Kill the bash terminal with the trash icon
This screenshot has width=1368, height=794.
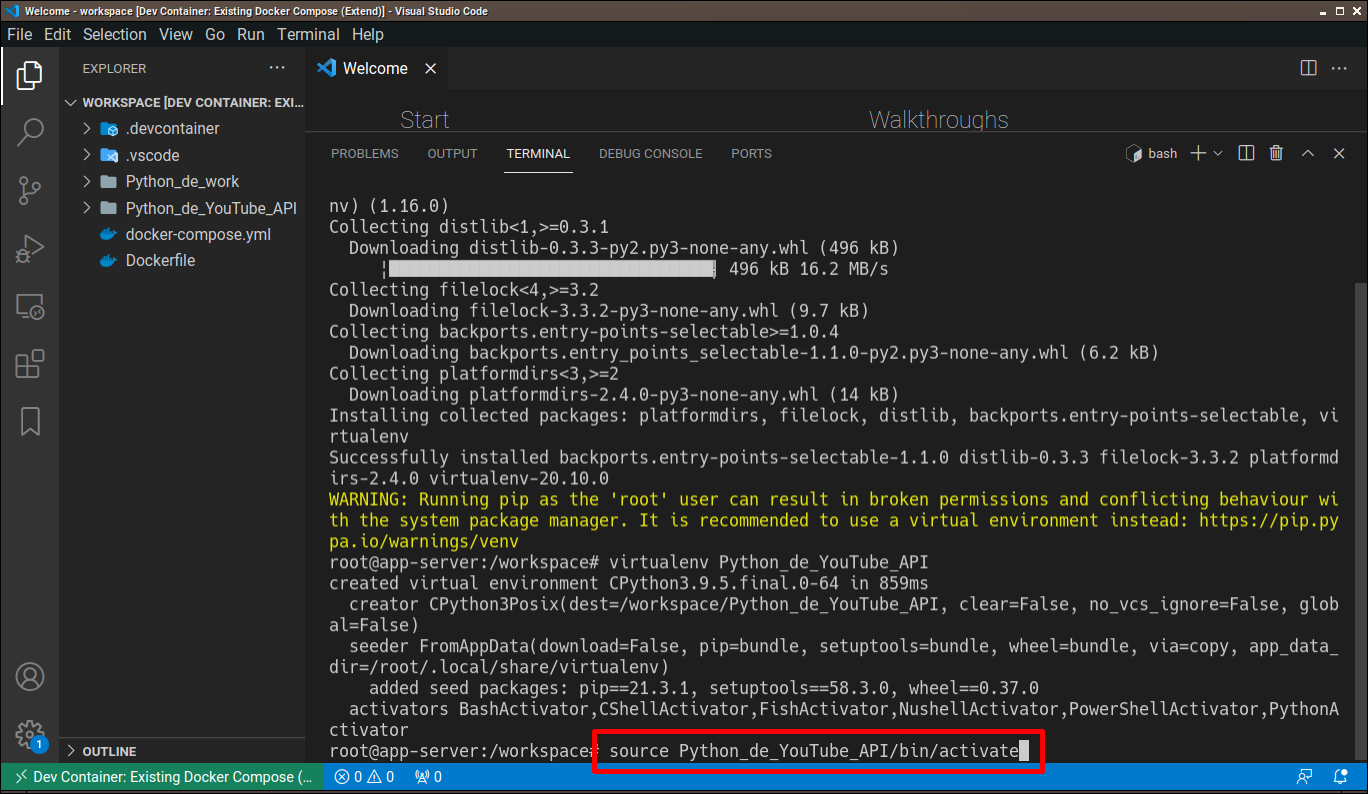(x=1276, y=153)
